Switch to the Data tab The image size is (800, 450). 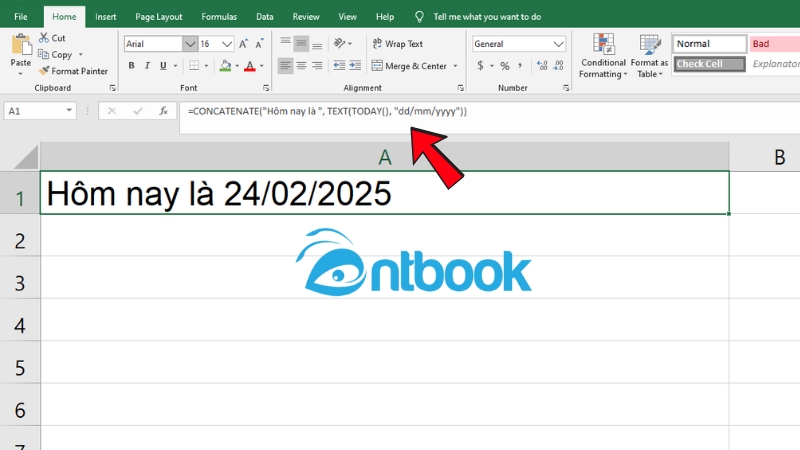[x=264, y=17]
